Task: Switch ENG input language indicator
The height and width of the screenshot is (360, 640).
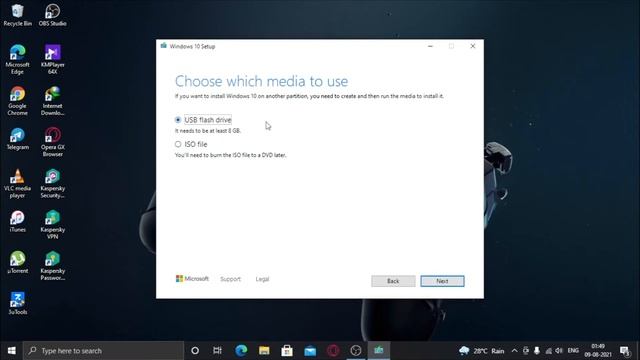Action: point(573,351)
